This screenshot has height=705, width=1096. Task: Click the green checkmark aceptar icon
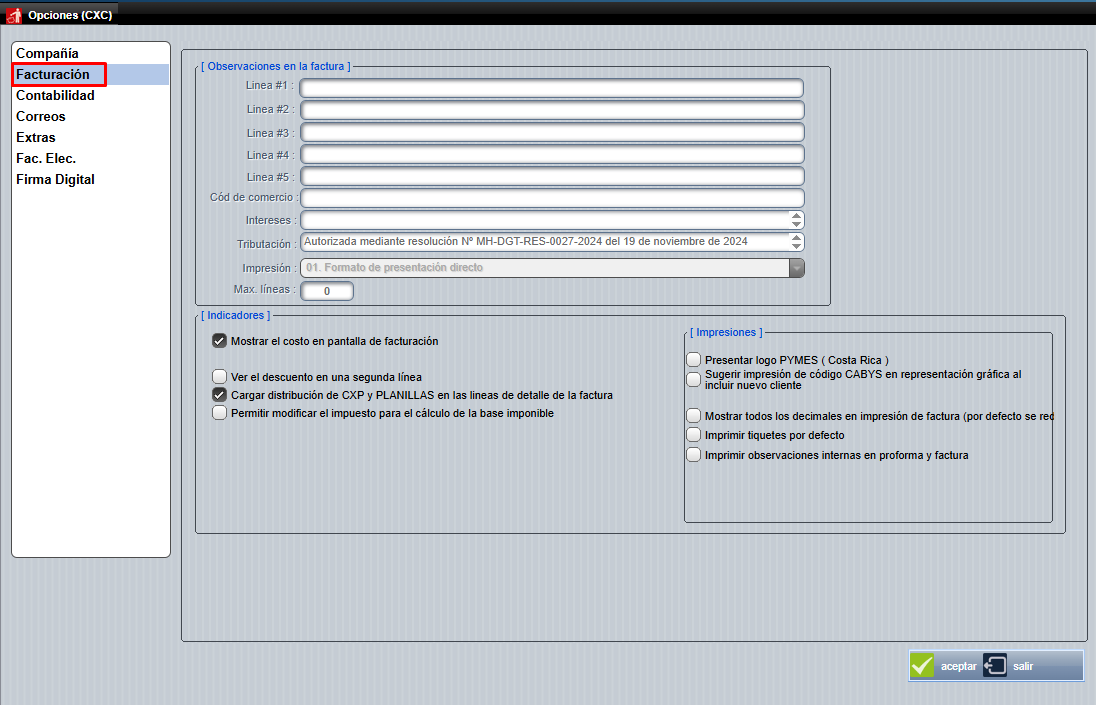922,666
